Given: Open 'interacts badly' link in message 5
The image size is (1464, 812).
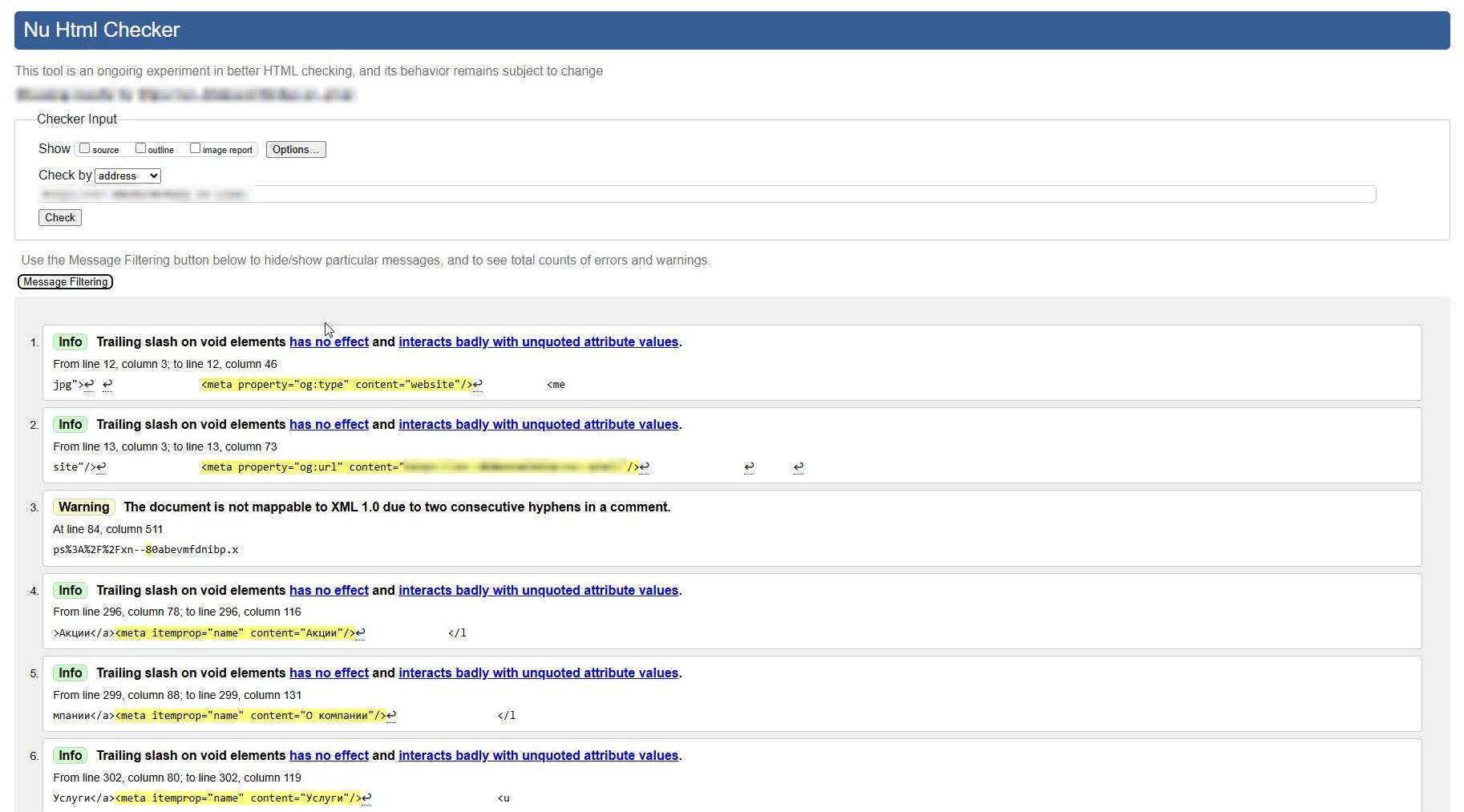Looking at the screenshot, I should point(538,673).
